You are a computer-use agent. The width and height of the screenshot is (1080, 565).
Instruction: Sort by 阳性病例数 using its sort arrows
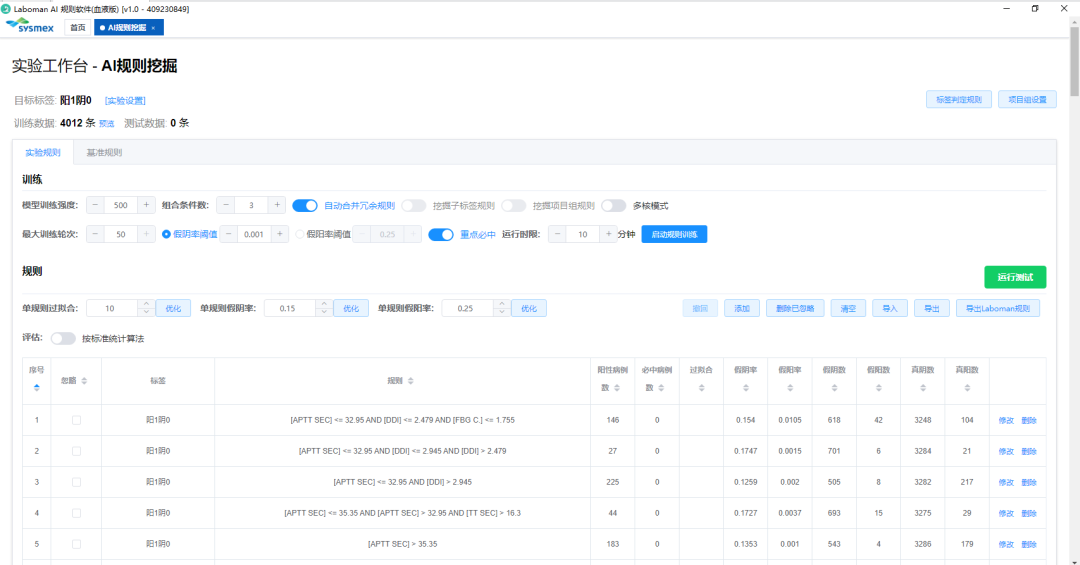pos(617,388)
